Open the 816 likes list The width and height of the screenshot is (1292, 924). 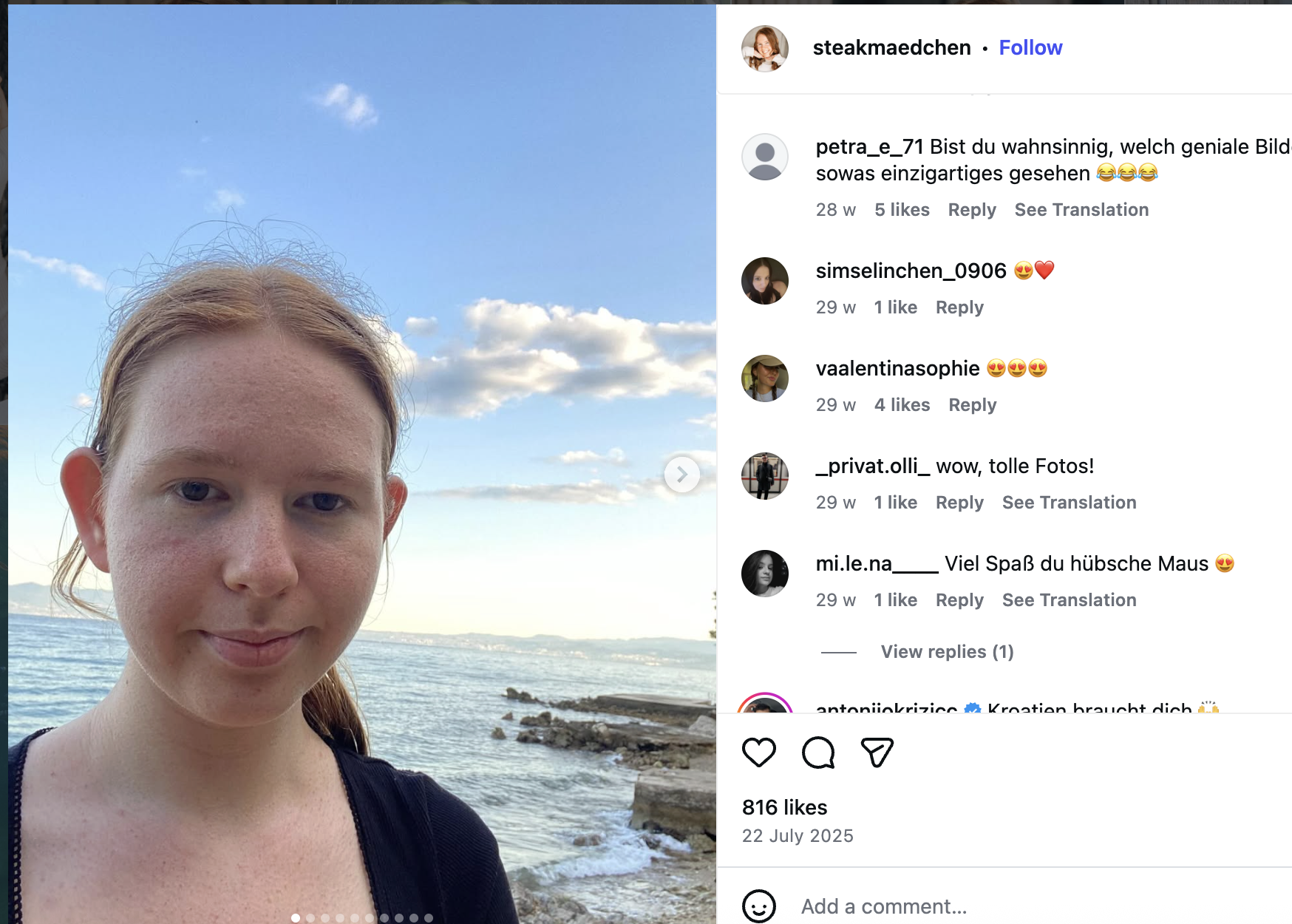pyautogui.click(x=785, y=807)
